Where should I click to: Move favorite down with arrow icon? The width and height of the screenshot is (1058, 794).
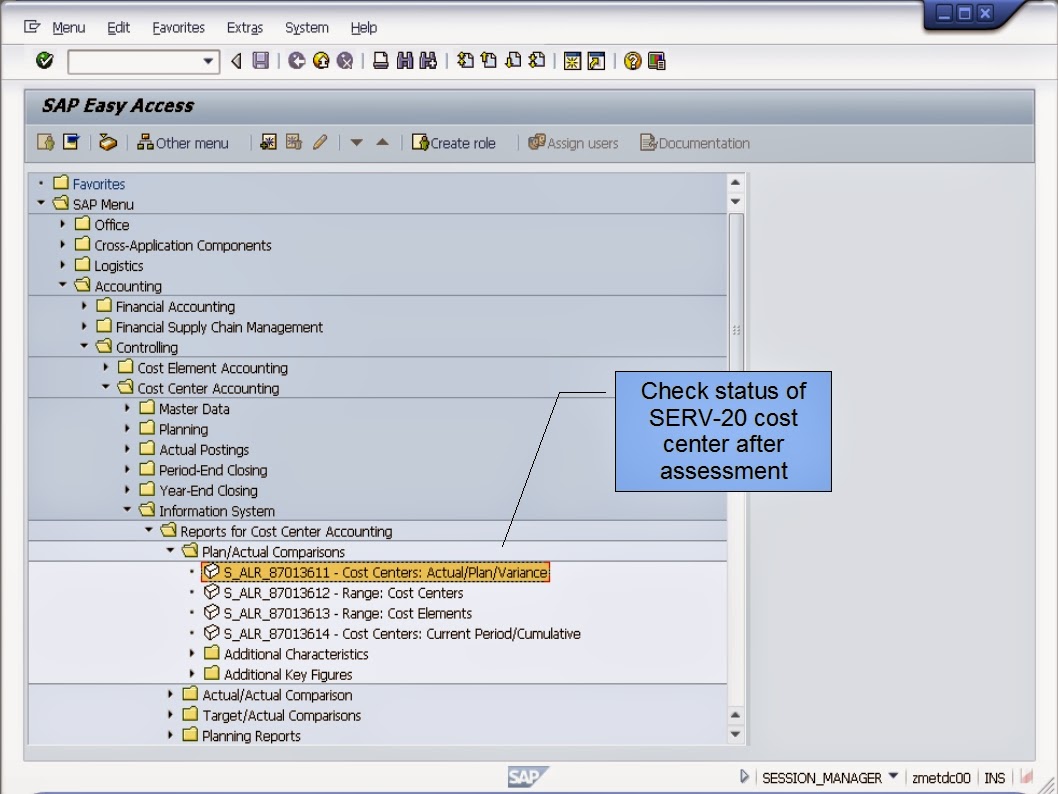click(x=356, y=142)
